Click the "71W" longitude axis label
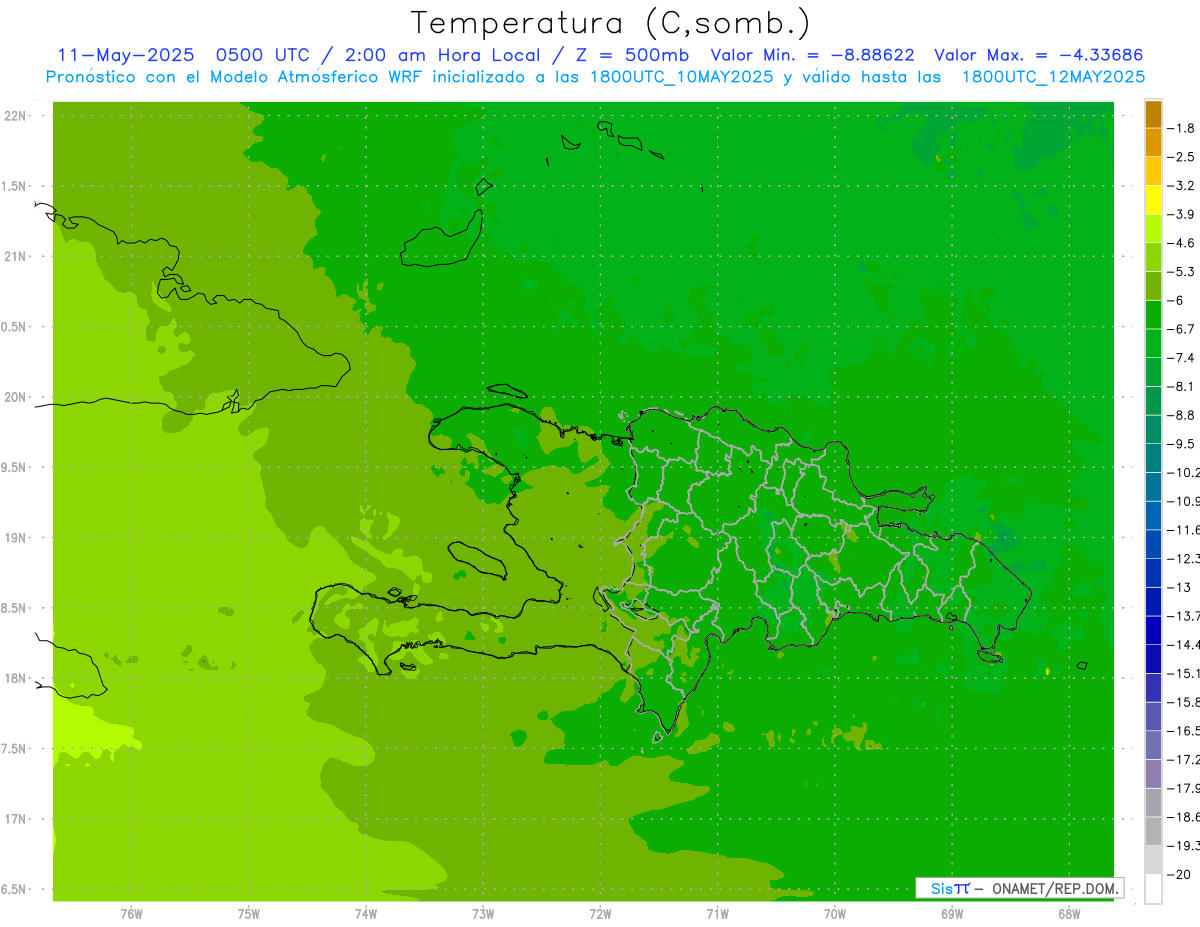This screenshot has width=1200, height=927. [x=717, y=913]
